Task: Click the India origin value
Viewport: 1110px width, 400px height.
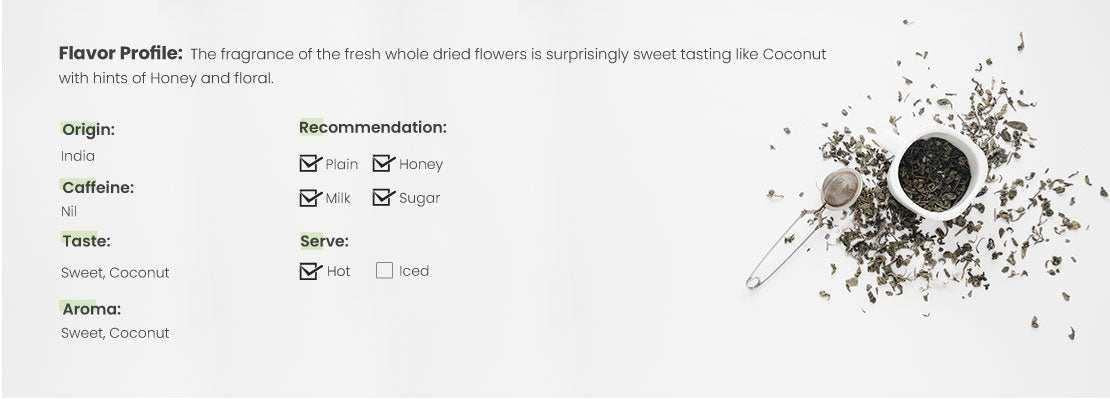Action: (78, 156)
